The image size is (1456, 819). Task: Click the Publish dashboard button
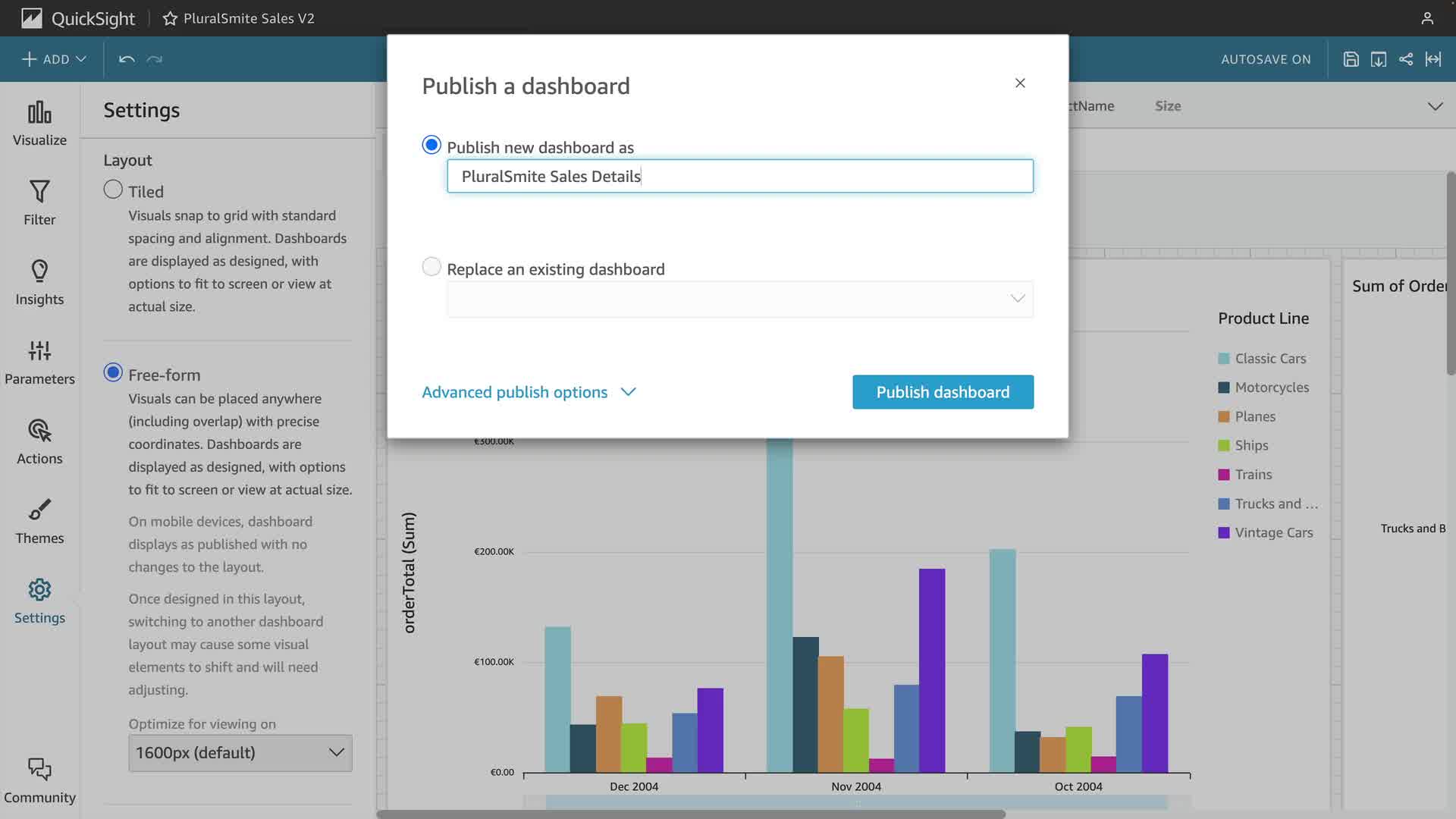(943, 392)
